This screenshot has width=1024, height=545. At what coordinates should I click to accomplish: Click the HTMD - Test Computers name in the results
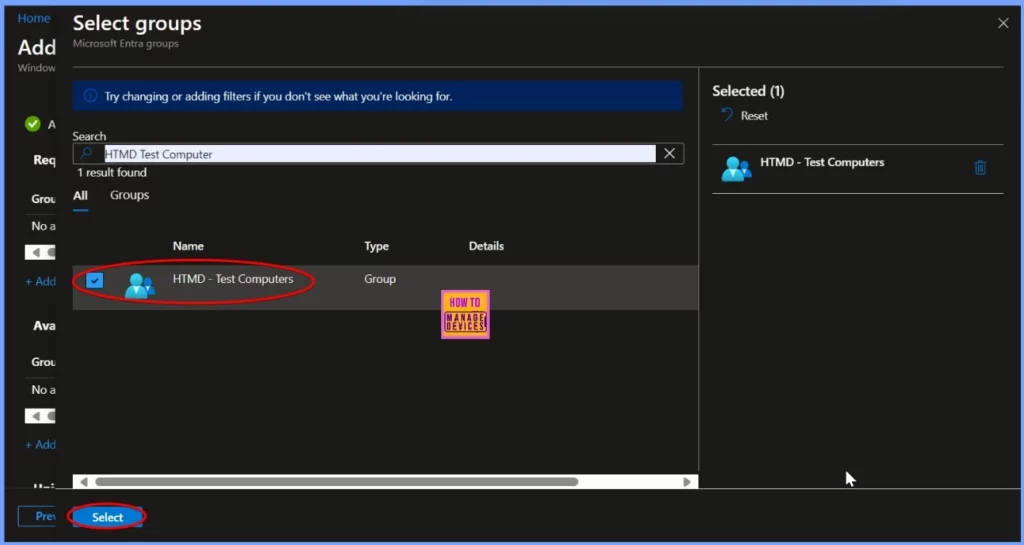click(x=232, y=279)
